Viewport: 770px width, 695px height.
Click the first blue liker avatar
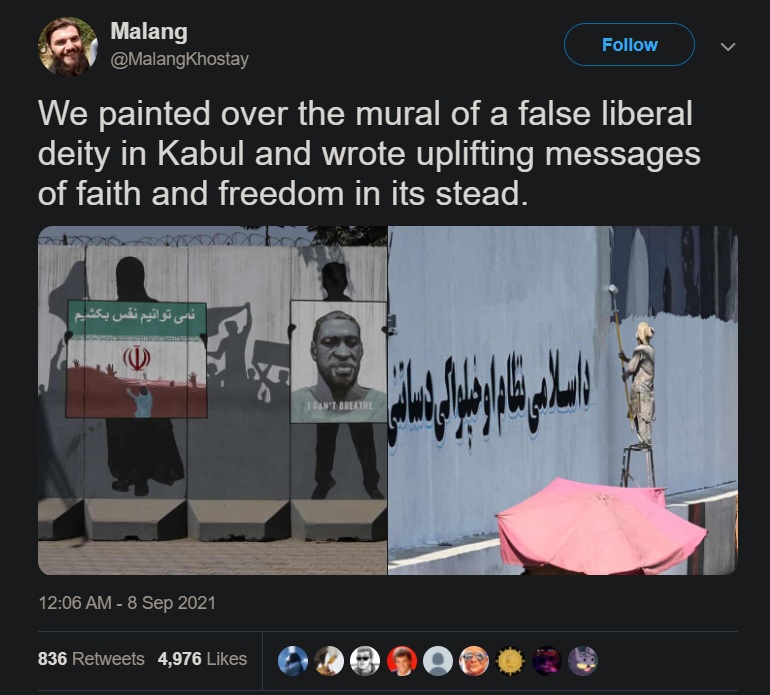tap(293, 661)
